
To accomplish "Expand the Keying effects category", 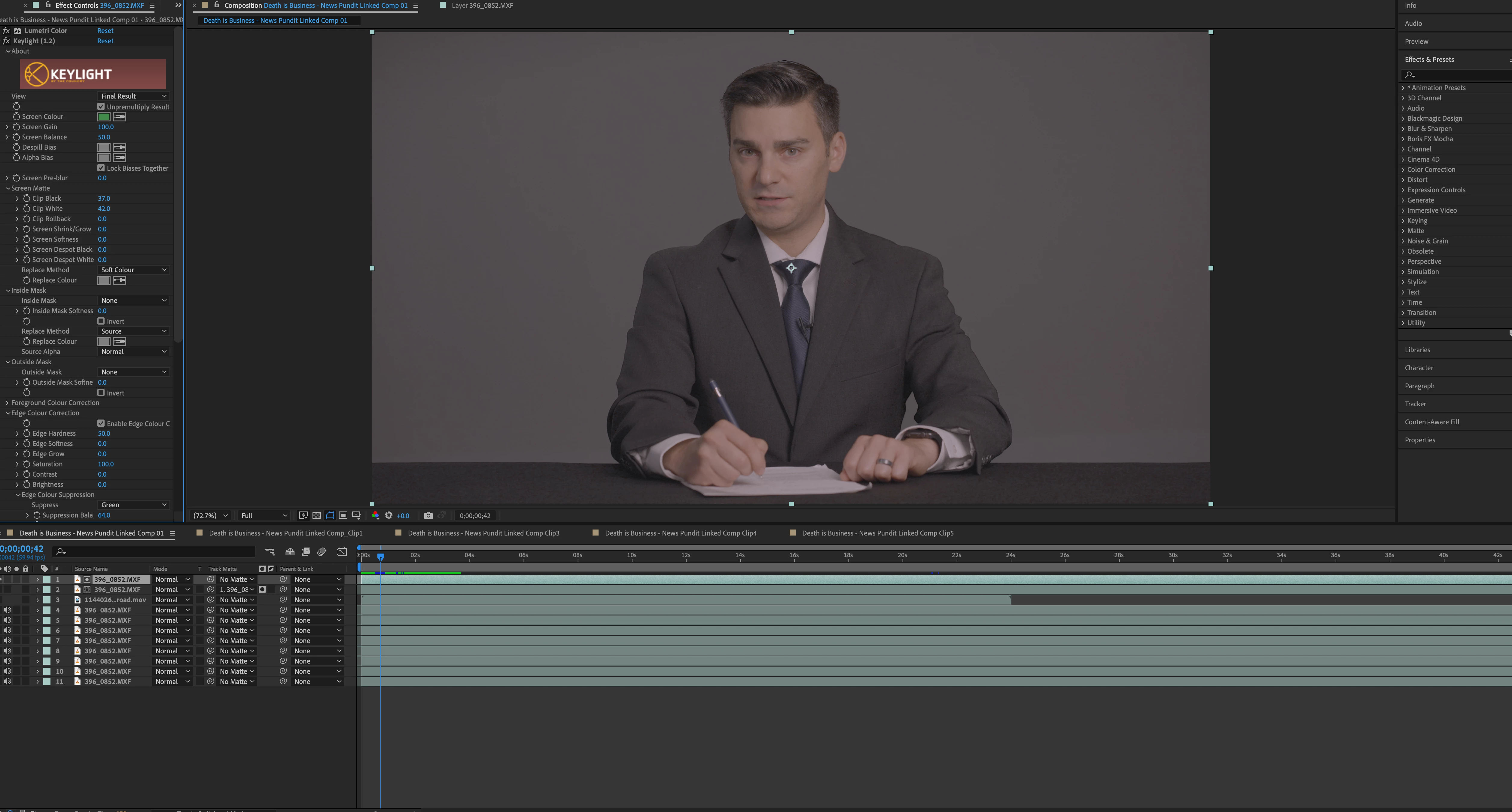I will (x=1403, y=221).
